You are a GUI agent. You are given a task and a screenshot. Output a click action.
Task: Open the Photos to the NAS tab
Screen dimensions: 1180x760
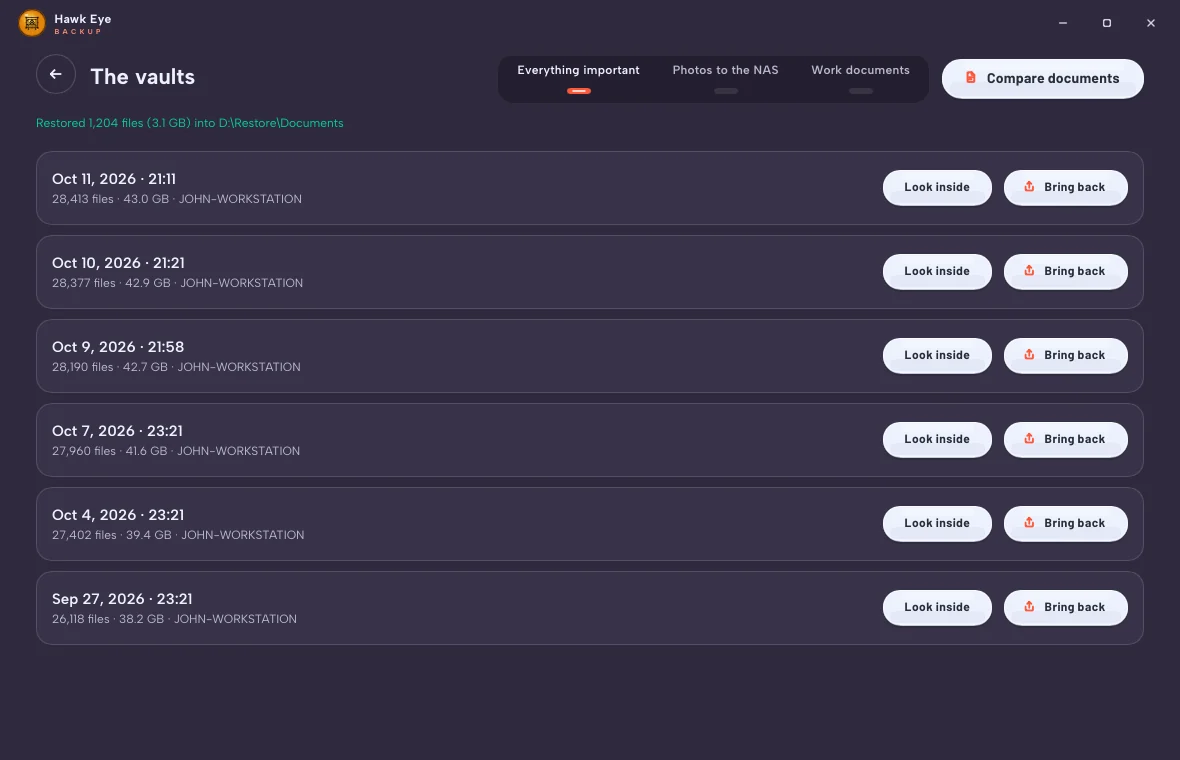click(x=725, y=78)
